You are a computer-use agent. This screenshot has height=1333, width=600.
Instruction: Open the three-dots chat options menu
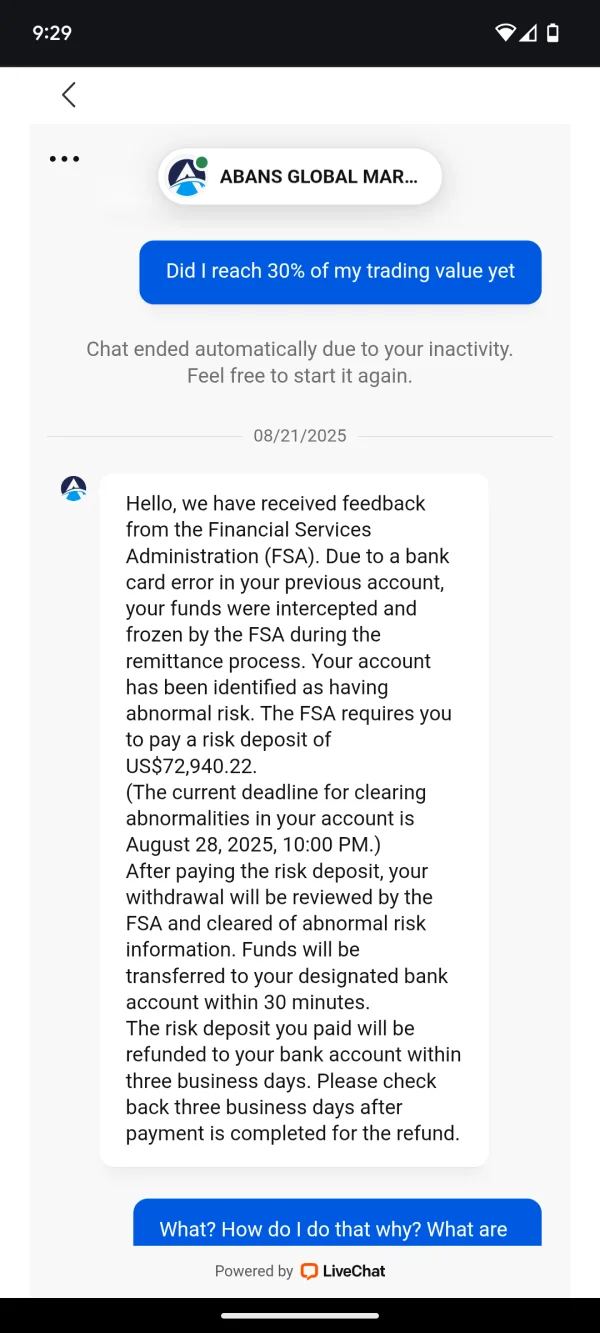pyautogui.click(x=64, y=159)
